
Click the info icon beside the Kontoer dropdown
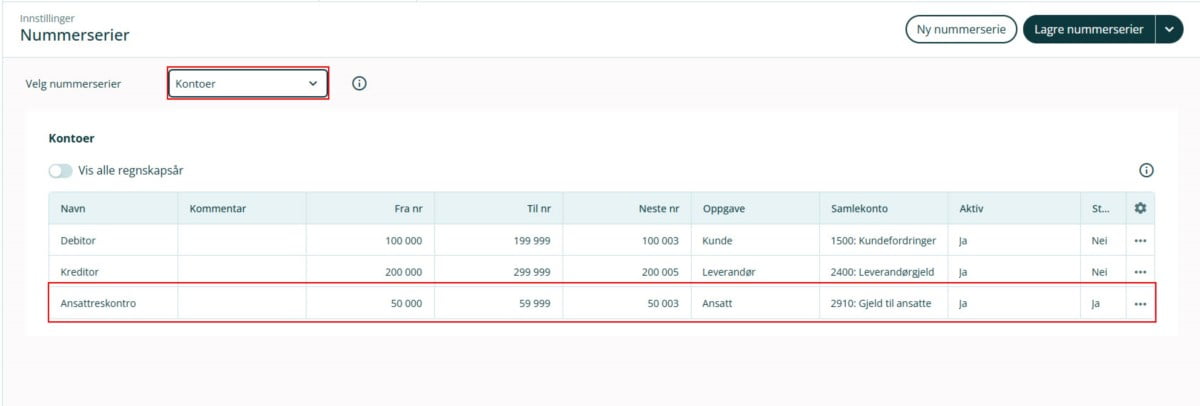click(x=359, y=84)
